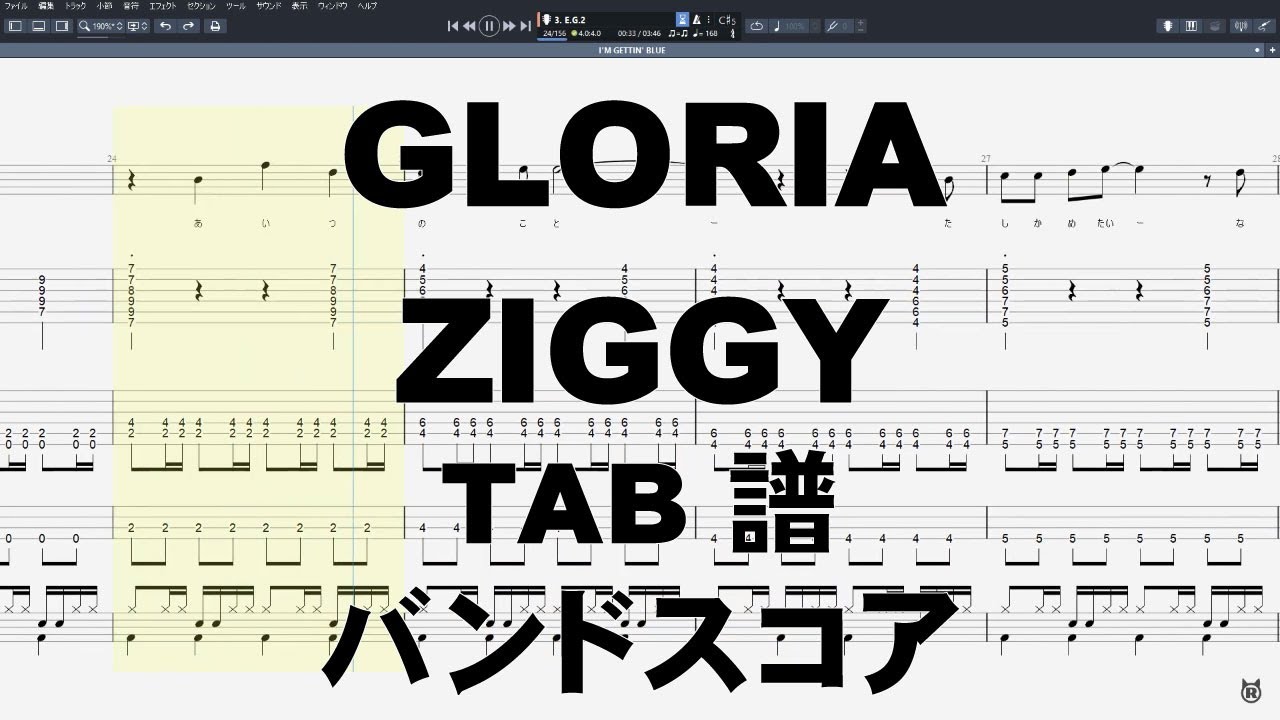The height and width of the screenshot is (720, 1280).
Task: Click the playback cursor line in bar 24
Action: click(x=354, y=390)
